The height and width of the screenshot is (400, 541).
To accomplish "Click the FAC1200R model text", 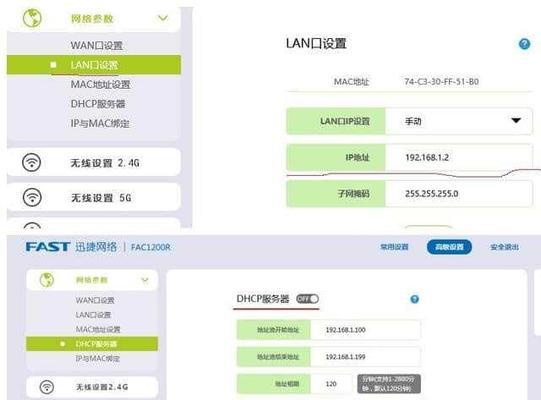I will point(150,247).
